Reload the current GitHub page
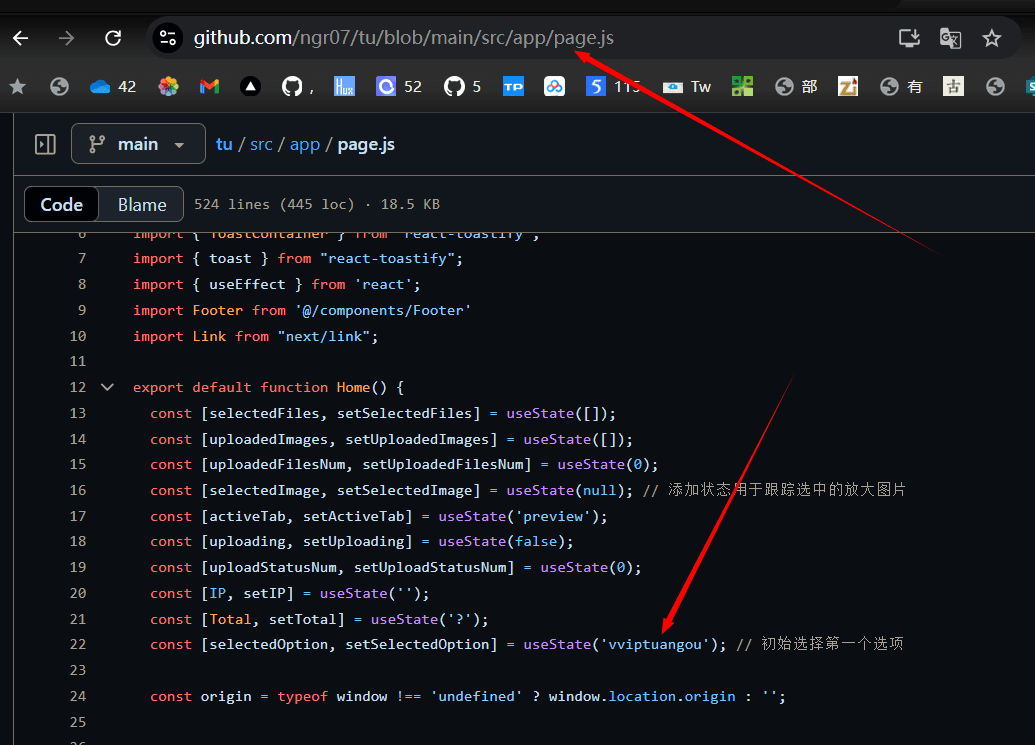 coord(113,38)
